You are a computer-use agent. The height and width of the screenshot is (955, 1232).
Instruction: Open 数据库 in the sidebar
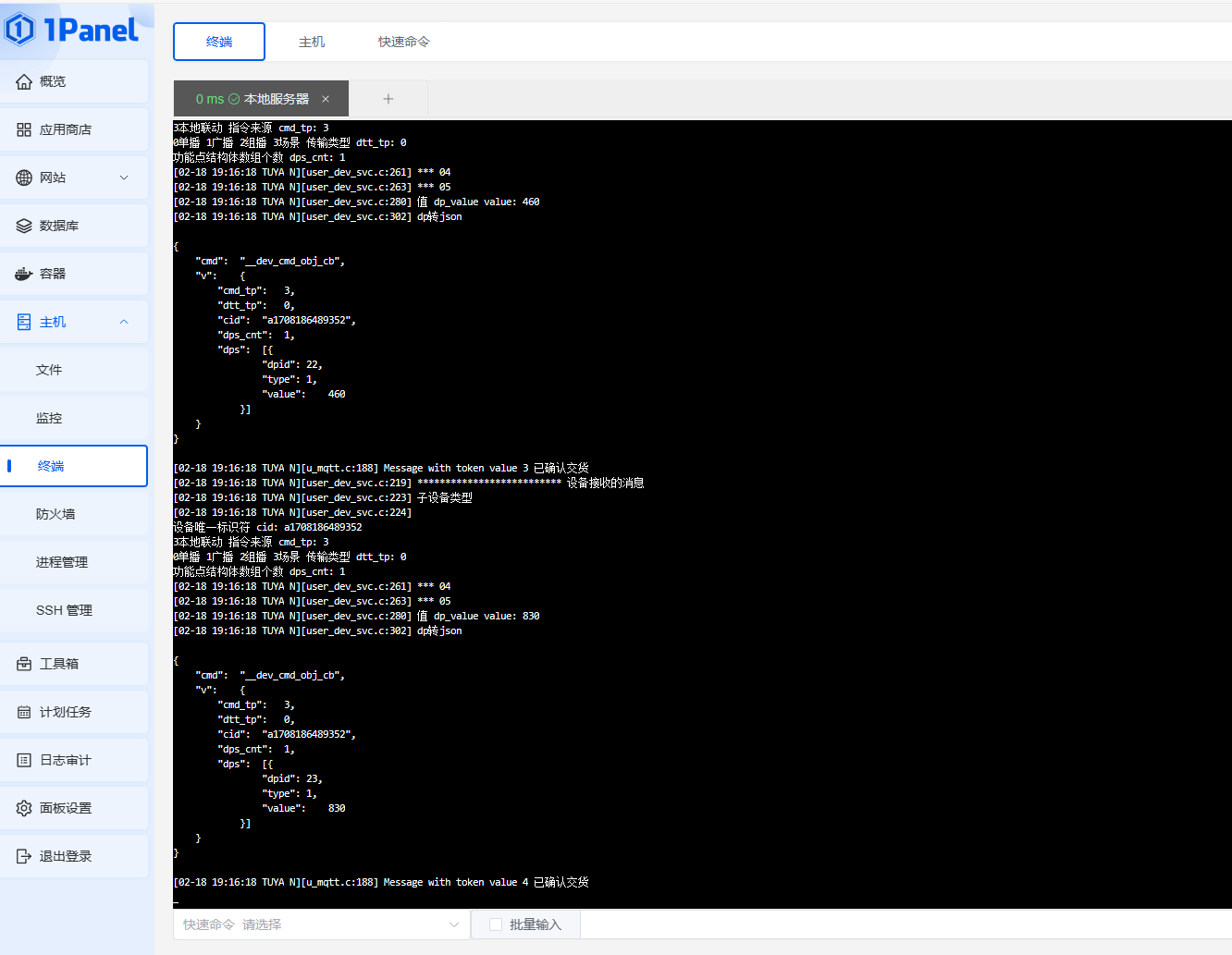coord(74,226)
